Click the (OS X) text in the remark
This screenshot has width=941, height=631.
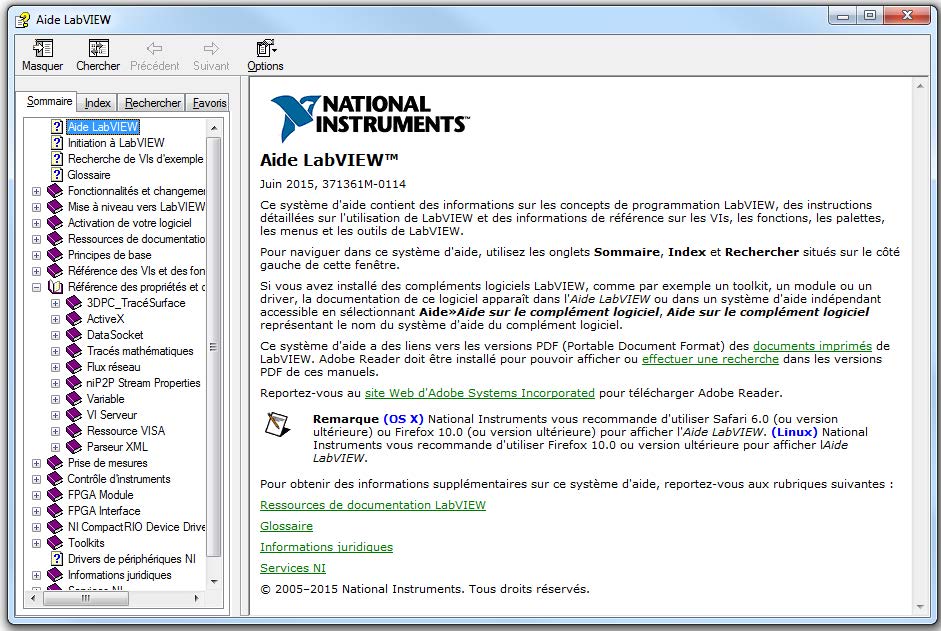[x=403, y=419]
